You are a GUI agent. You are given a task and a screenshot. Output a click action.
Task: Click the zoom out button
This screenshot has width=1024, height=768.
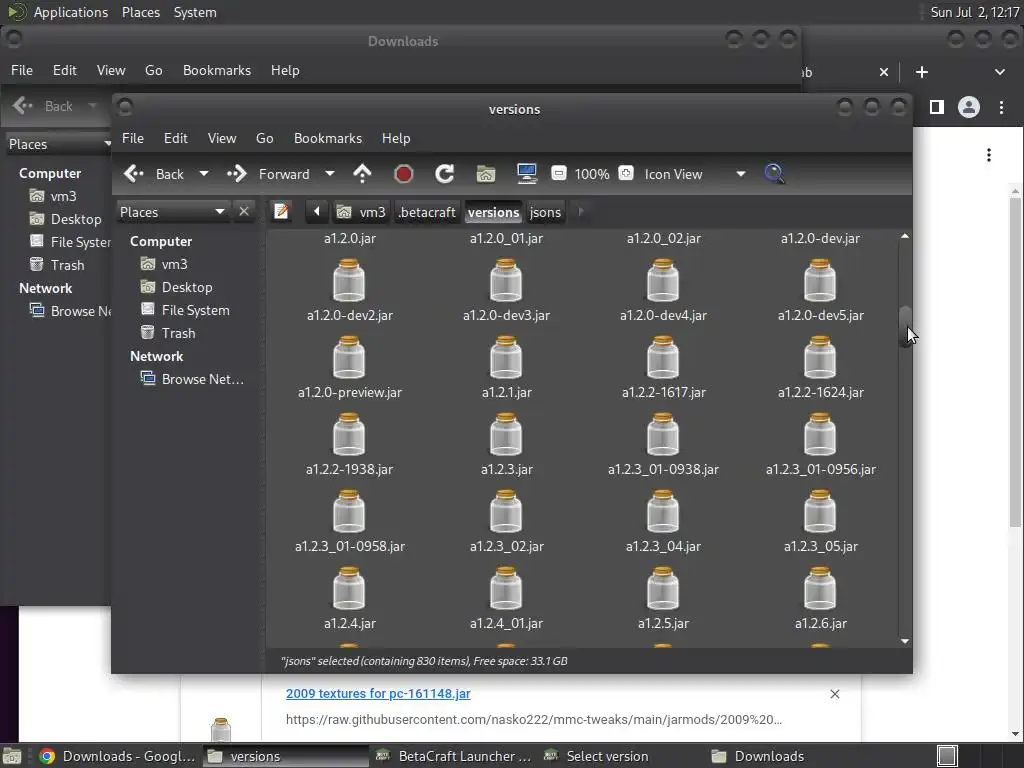point(558,173)
